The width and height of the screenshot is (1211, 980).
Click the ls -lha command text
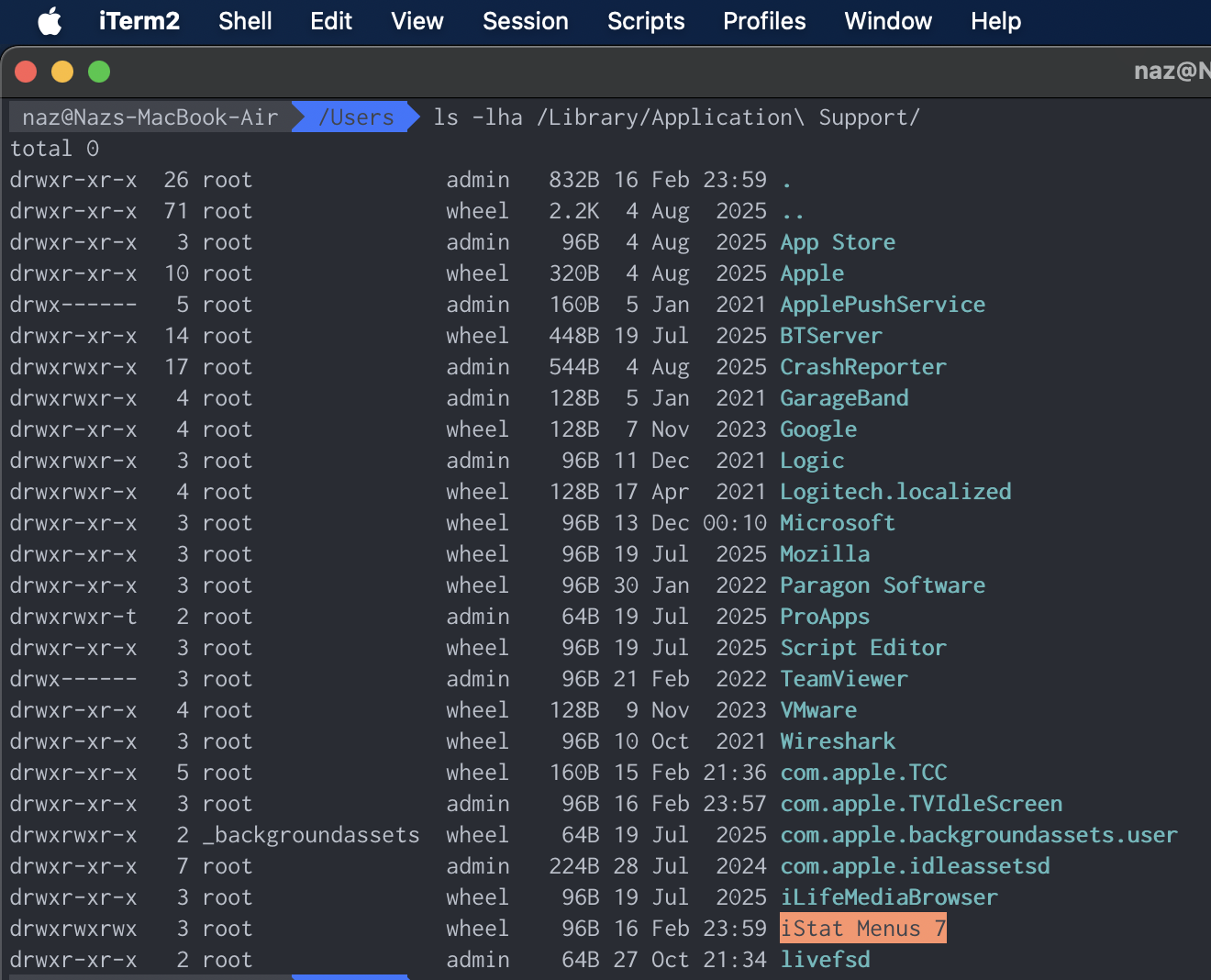click(478, 117)
